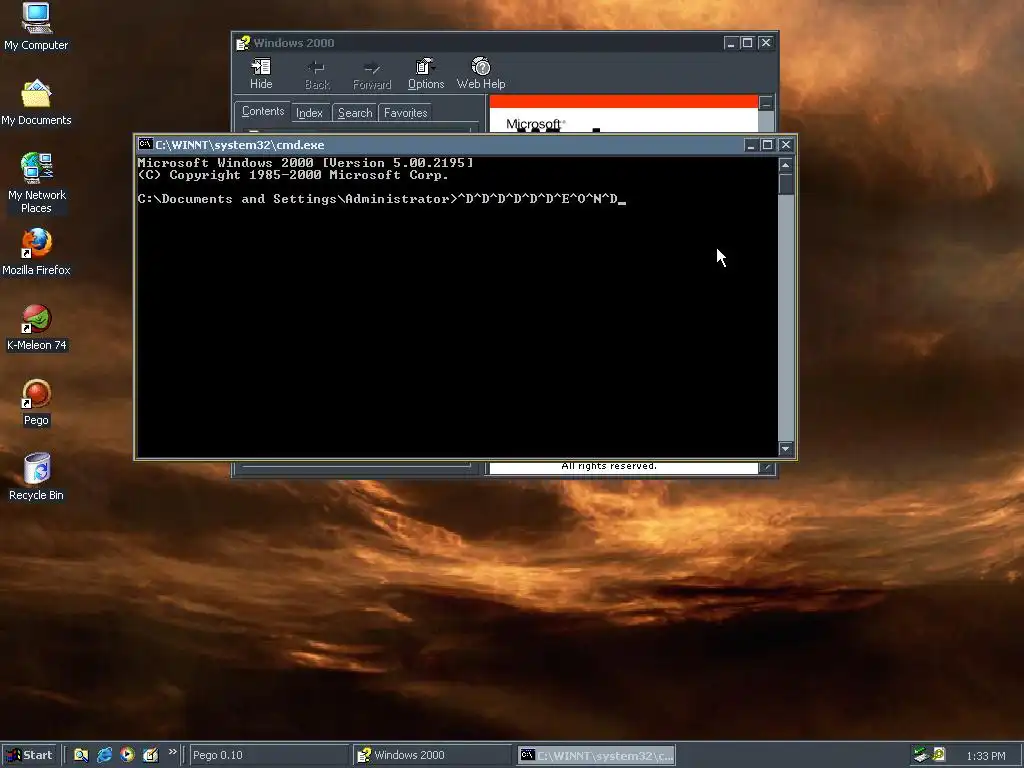Switch to cmd.exe taskbar button
The height and width of the screenshot is (768, 1024).
click(x=596, y=755)
